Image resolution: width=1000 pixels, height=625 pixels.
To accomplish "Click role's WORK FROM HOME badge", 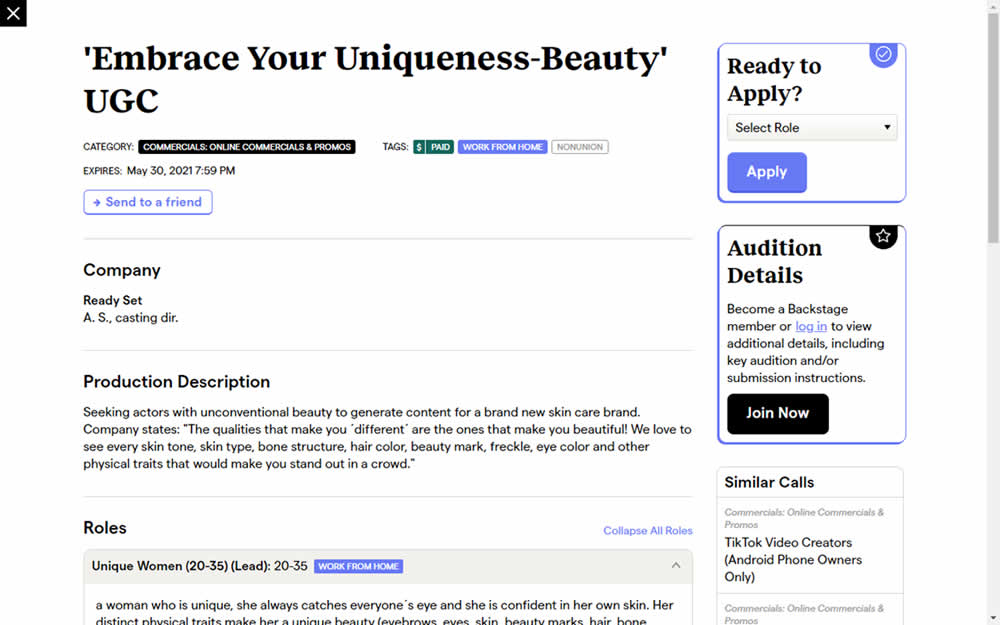I will click(358, 566).
